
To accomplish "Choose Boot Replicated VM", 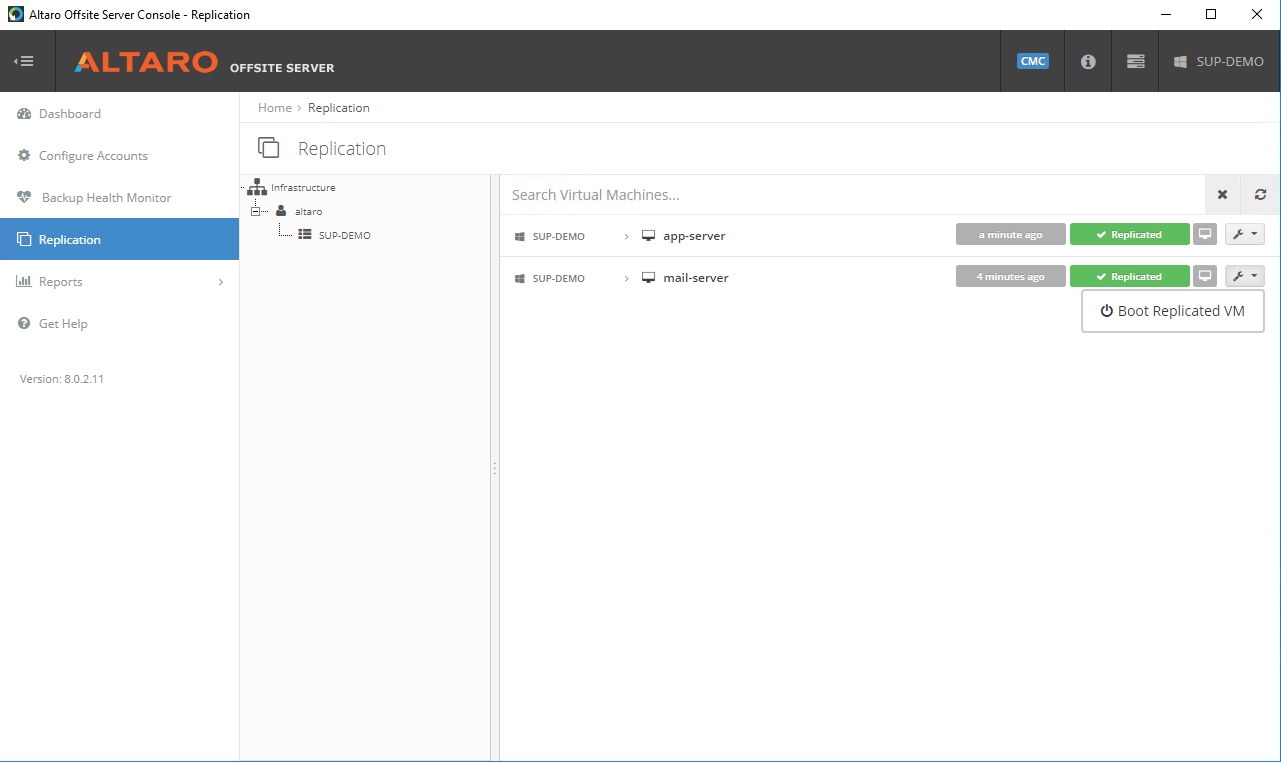I will 1173,311.
